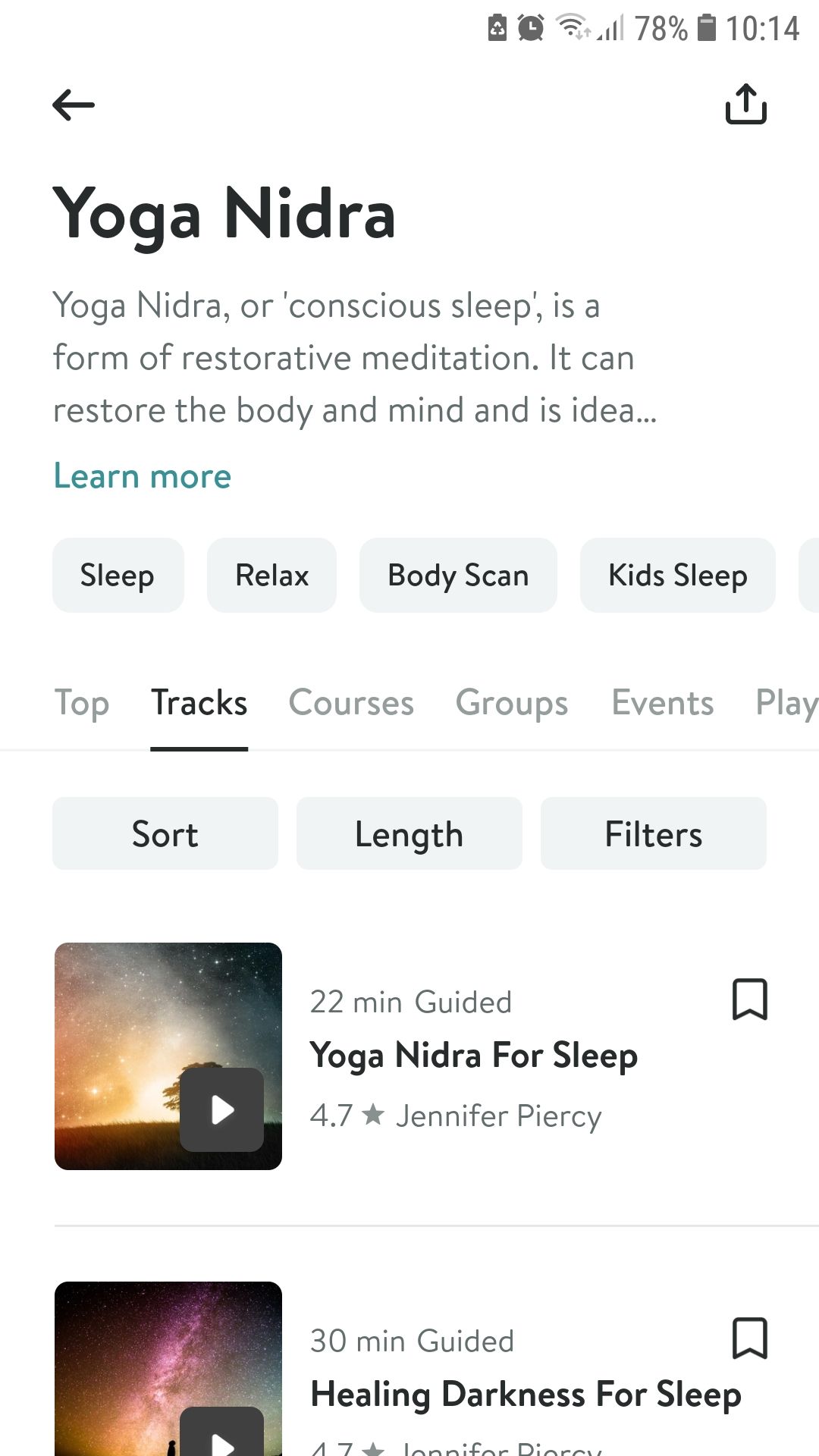Bookmark Healing Darkness For Sleep track
This screenshot has height=1456, width=819.
click(749, 1338)
